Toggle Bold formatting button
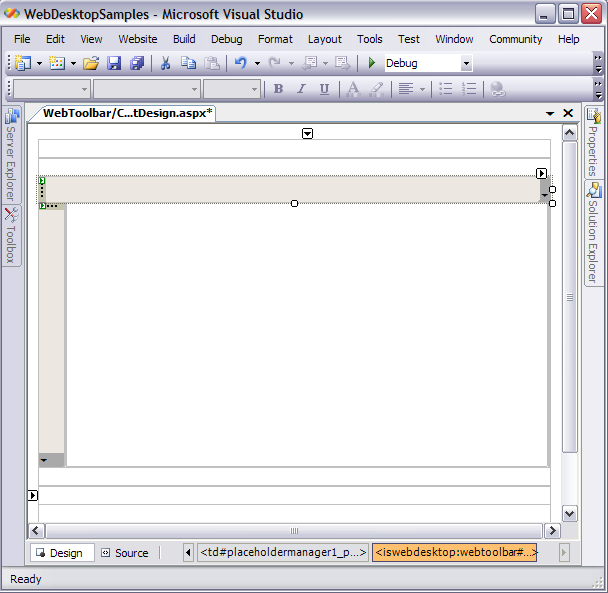 pos(278,89)
